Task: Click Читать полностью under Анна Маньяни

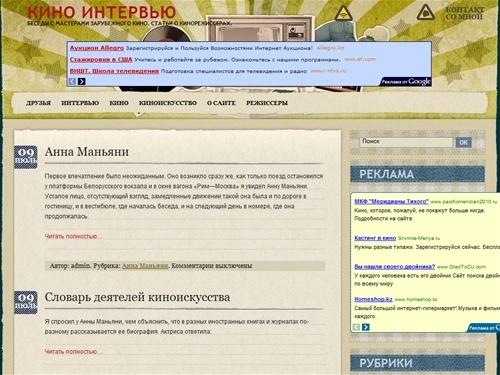Action: point(73,236)
